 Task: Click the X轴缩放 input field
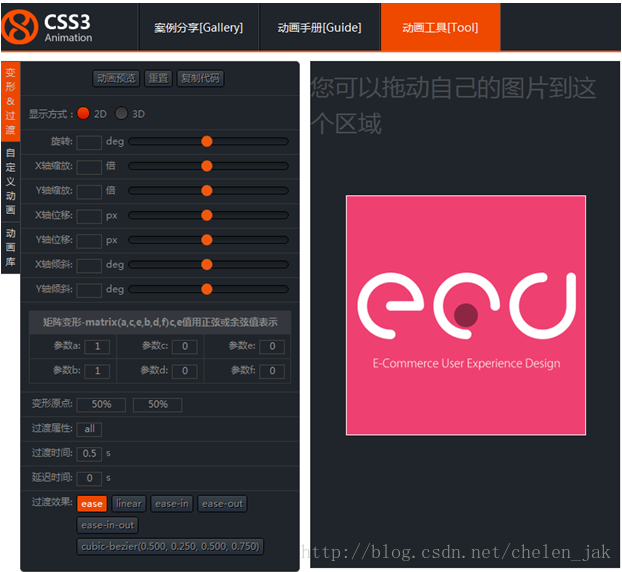(x=89, y=167)
